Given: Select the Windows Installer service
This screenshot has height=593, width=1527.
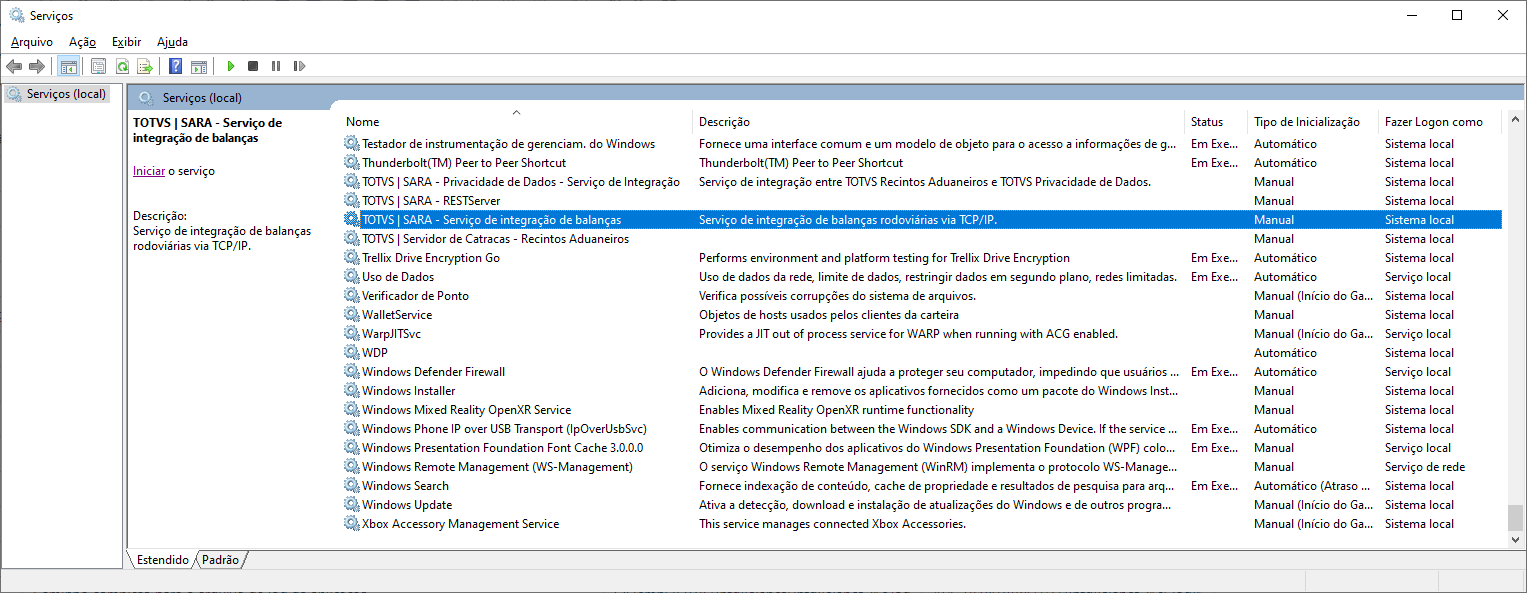Looking at the screenshot, I should click(x=921, y=391).
